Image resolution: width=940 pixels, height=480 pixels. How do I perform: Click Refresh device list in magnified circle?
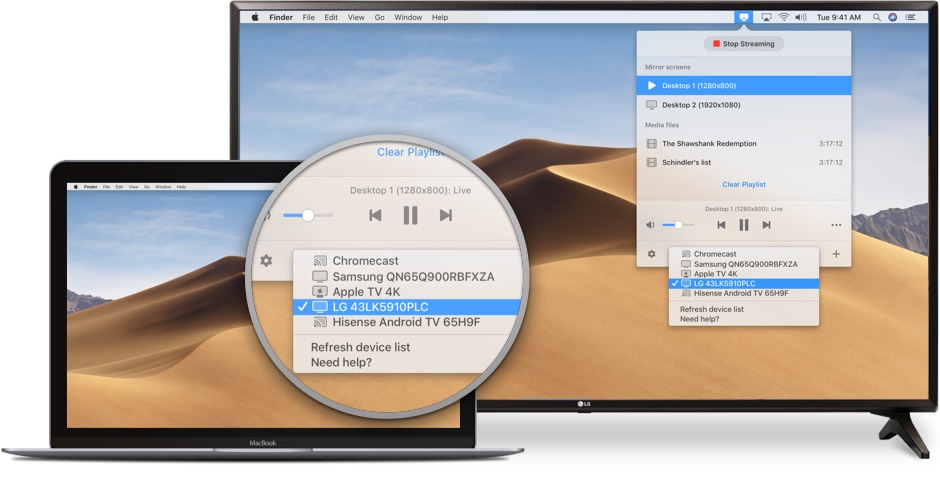pyautogui.click(x=360, y=348)
